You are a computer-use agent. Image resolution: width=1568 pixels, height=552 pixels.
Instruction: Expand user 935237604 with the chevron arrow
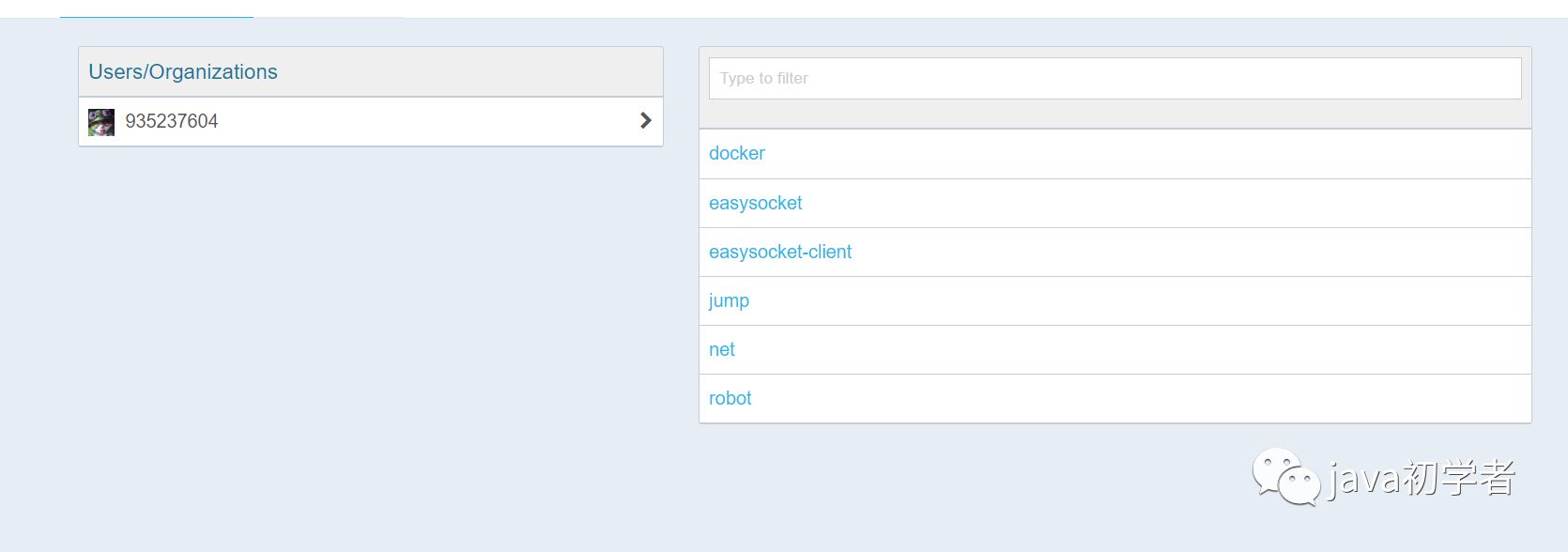point(645,120)
